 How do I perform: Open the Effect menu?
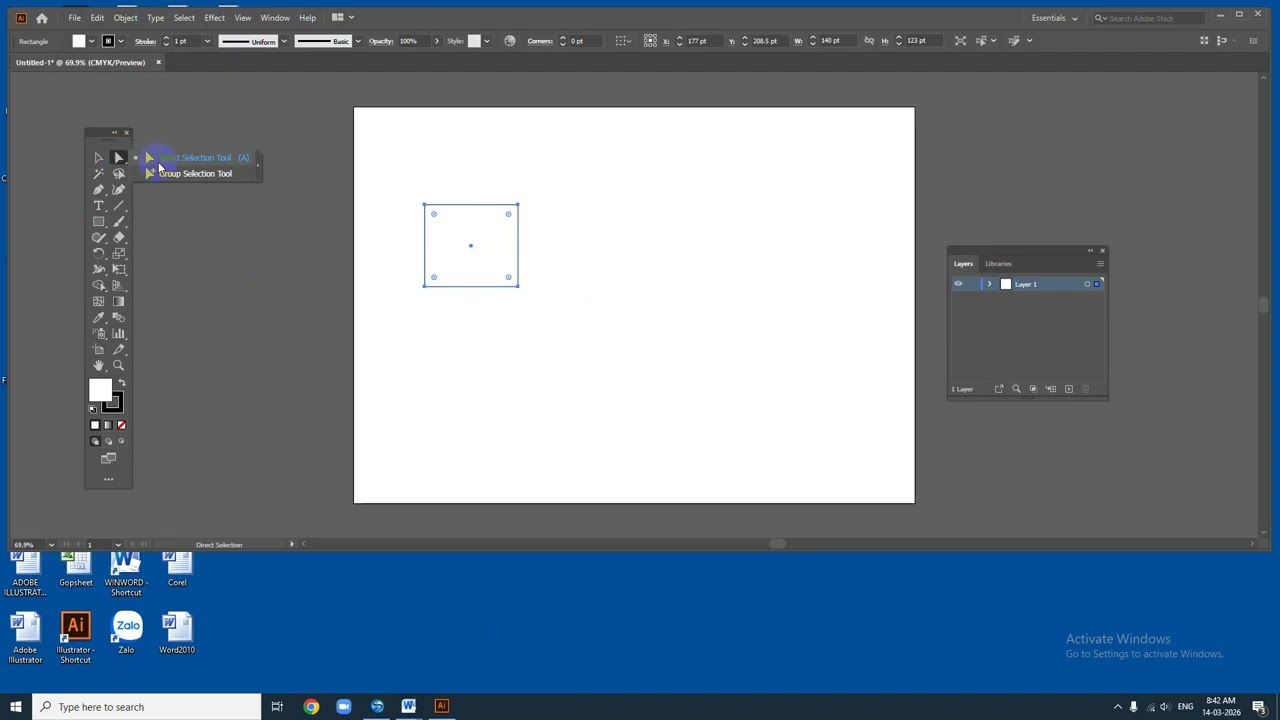click(x=214, y=18)
